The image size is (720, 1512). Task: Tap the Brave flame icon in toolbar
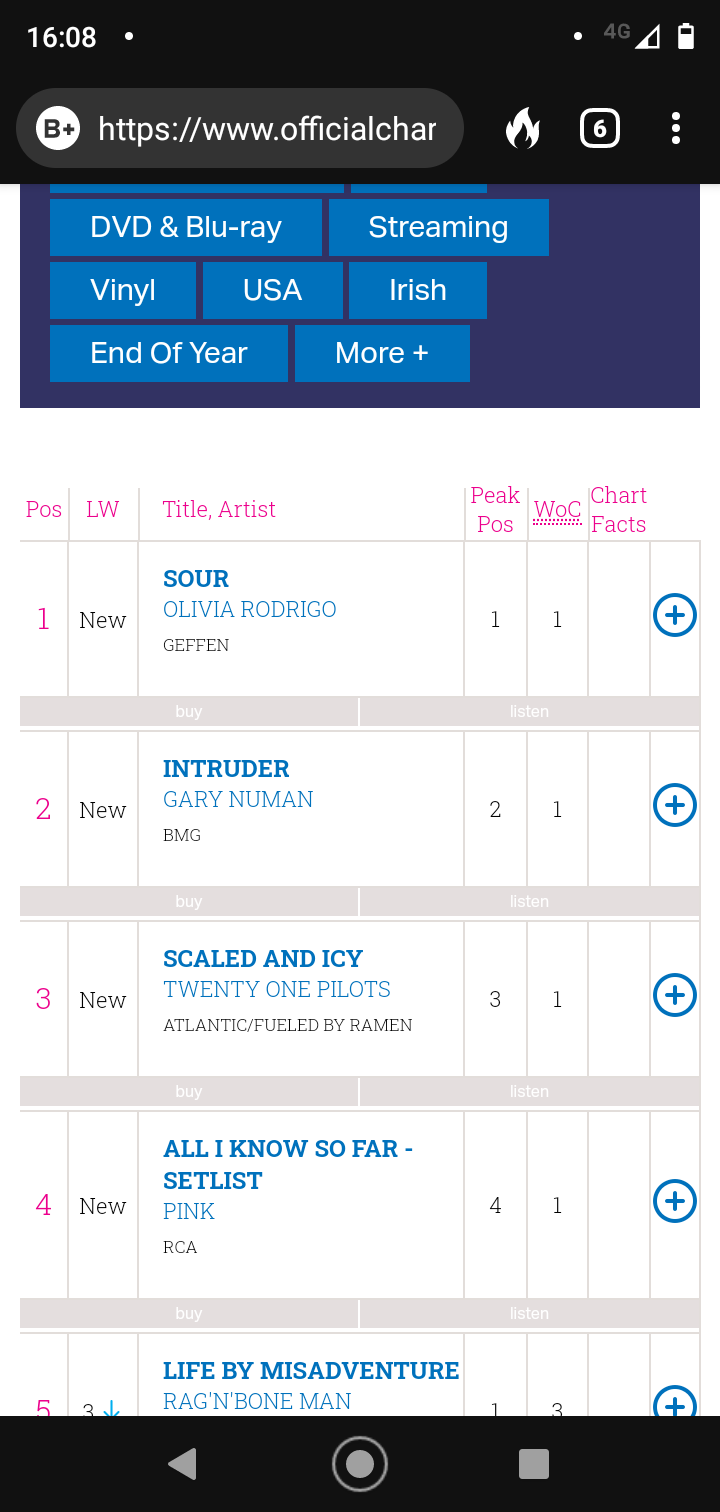click(x=522, y=129)
